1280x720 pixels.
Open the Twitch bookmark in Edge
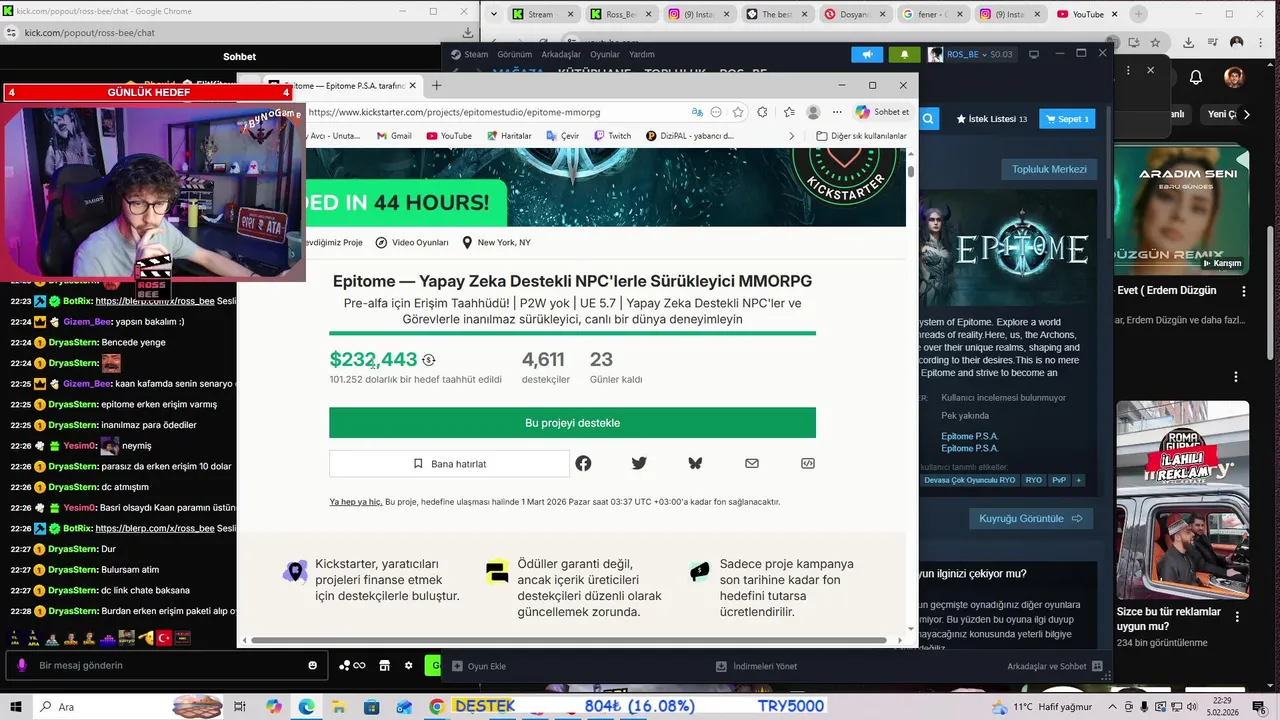click(x=612, y=136)
